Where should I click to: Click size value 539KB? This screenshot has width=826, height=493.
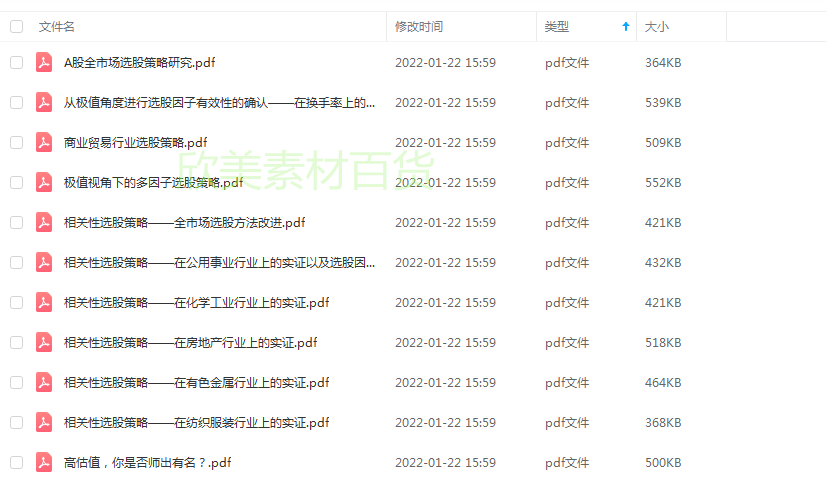click(663, 103)
